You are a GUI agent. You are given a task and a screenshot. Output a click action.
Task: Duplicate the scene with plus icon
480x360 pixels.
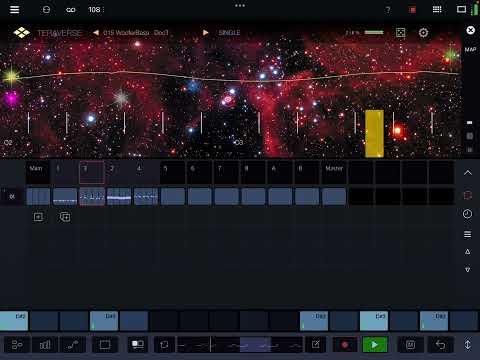point(65,217)
